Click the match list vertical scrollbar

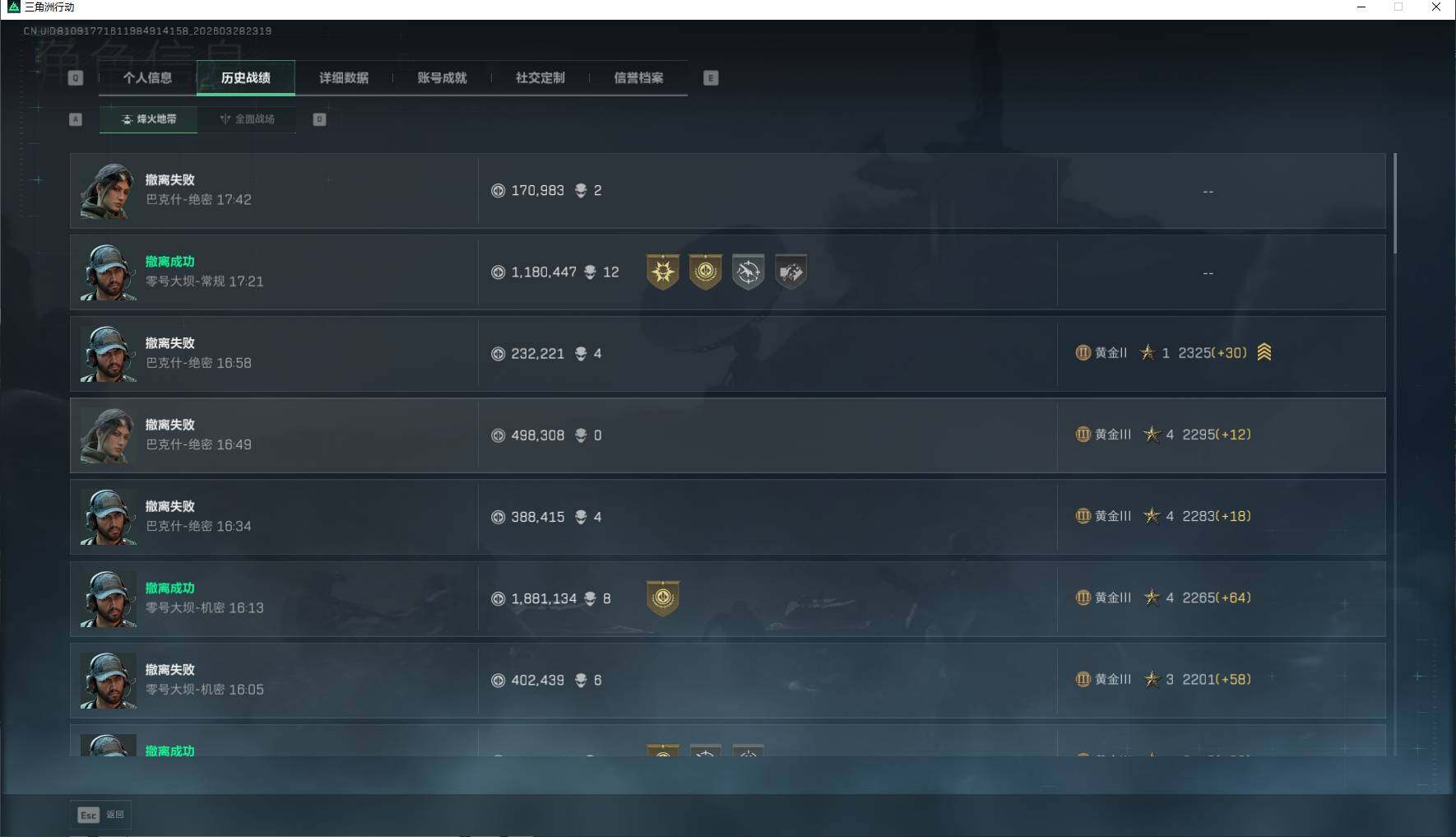point(1395,202)
